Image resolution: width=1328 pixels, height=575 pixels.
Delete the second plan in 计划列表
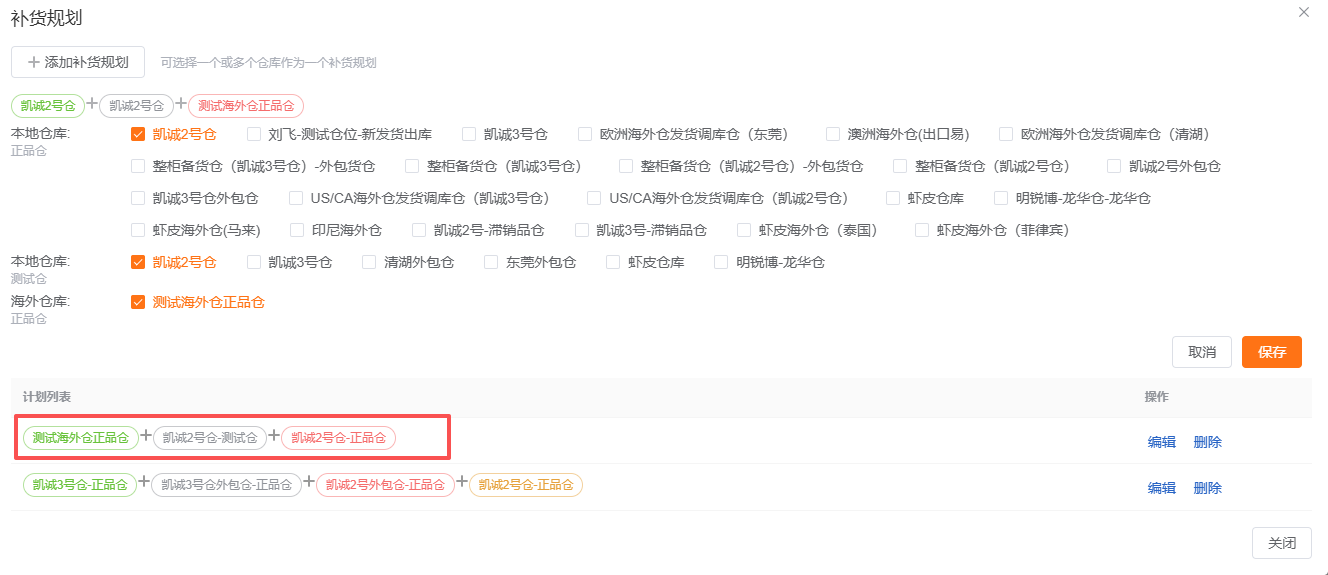tap(1207, 488)
